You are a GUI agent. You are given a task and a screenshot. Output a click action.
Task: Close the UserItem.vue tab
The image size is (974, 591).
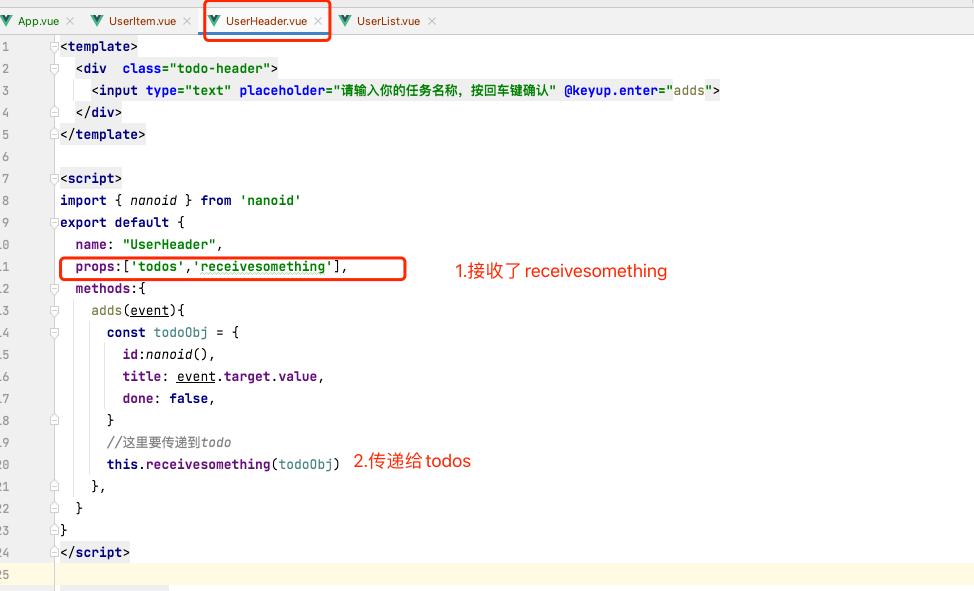pyautogui.click(x=187, y=21)
